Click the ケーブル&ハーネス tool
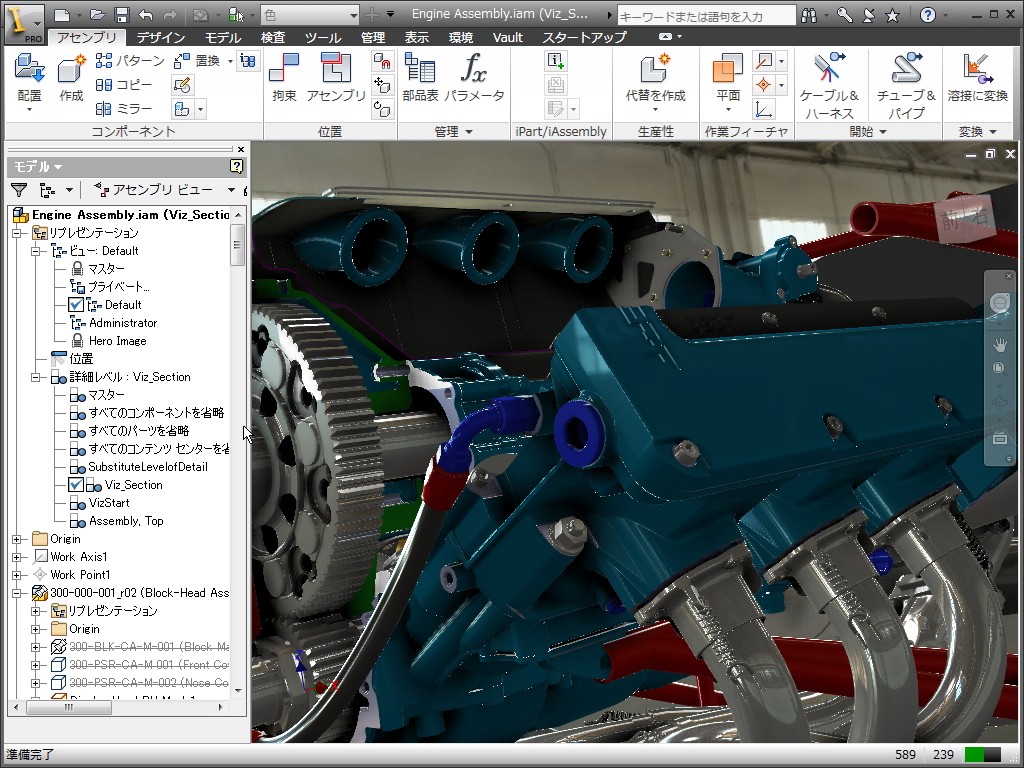Image resolution: width=1024 pixels, height=768 pixels. [x=829, y=85]
